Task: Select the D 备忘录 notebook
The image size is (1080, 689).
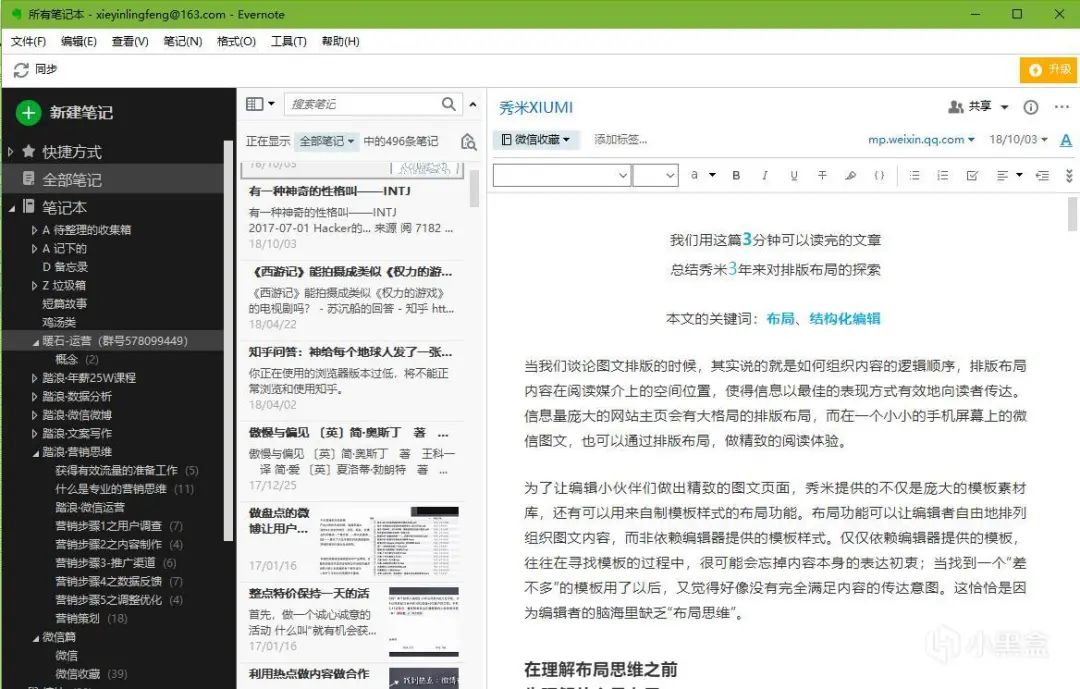Action: click(x=65, y=267)
